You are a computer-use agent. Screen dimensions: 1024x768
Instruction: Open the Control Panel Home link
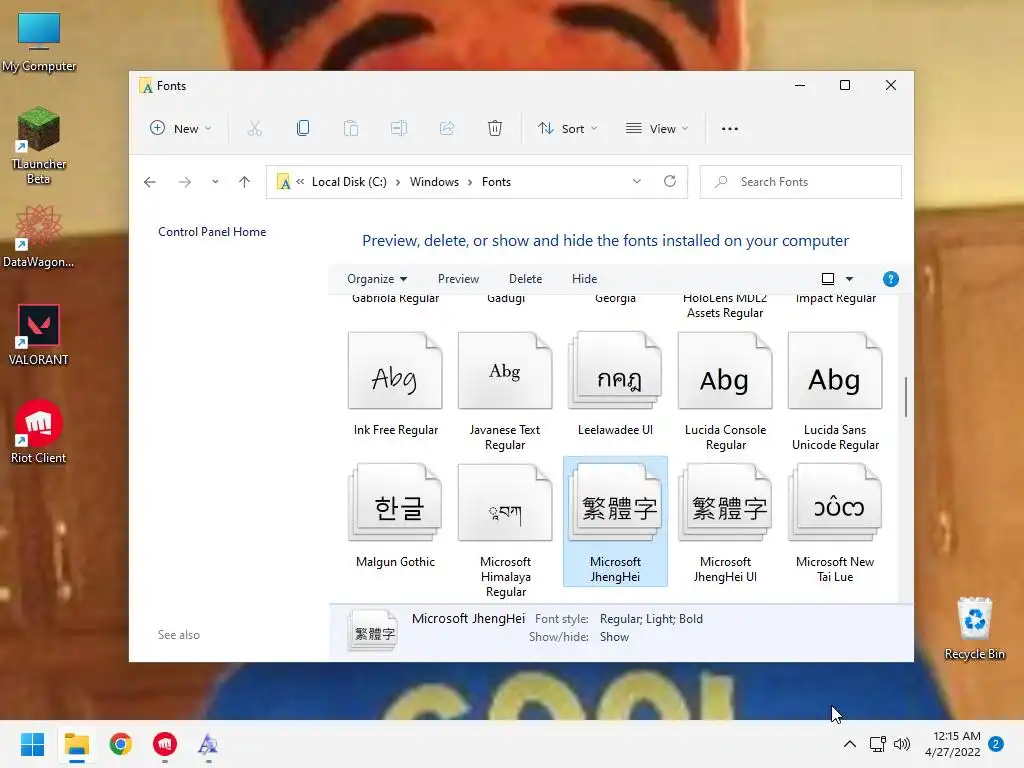212,232
